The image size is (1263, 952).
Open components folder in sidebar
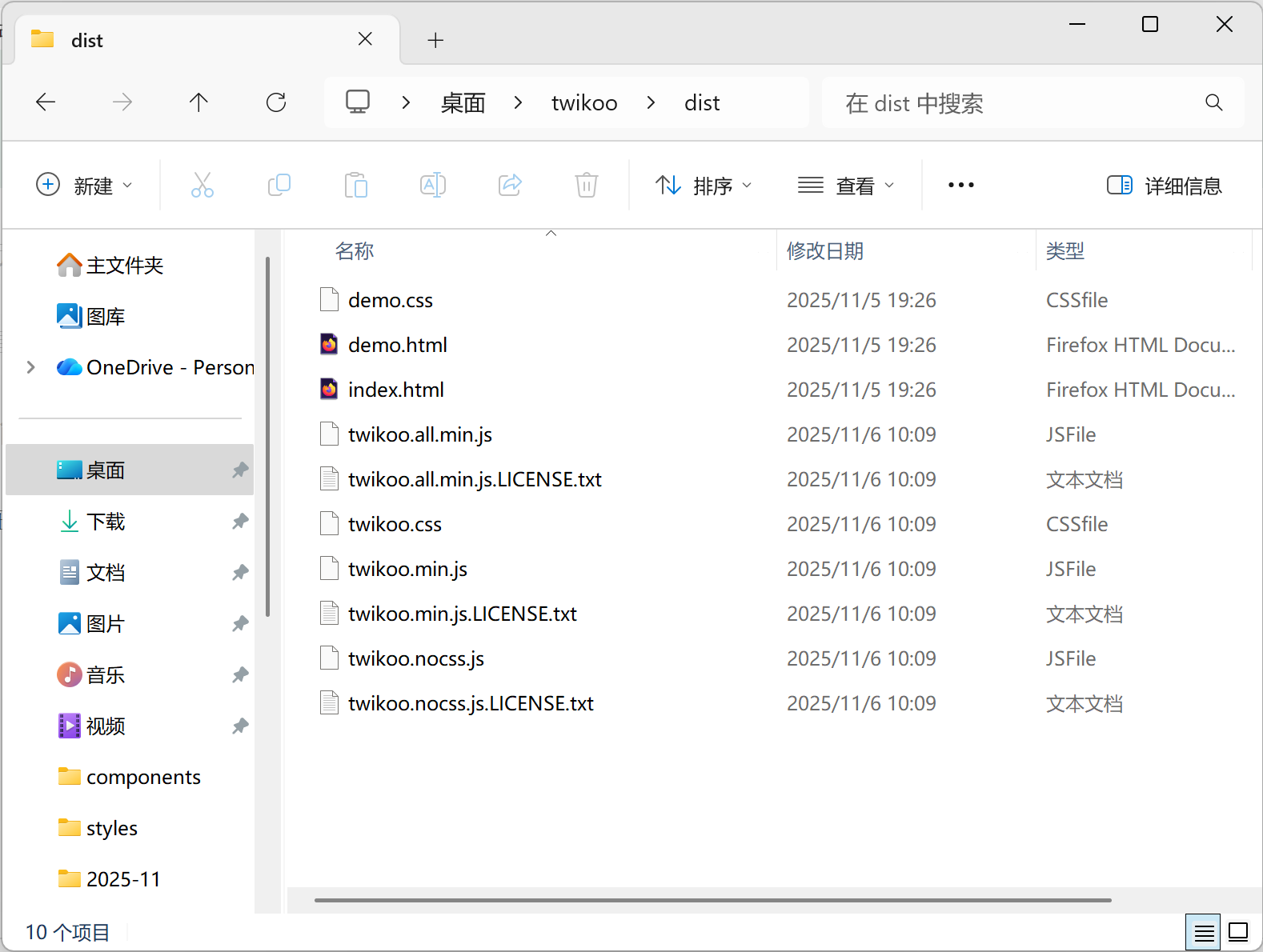click(130, 777)
